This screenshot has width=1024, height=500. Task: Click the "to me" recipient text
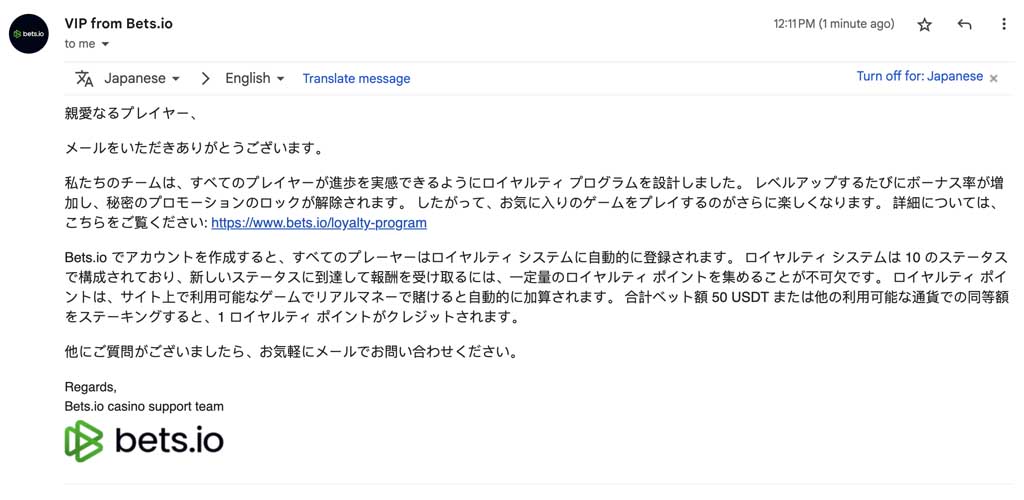80,44
